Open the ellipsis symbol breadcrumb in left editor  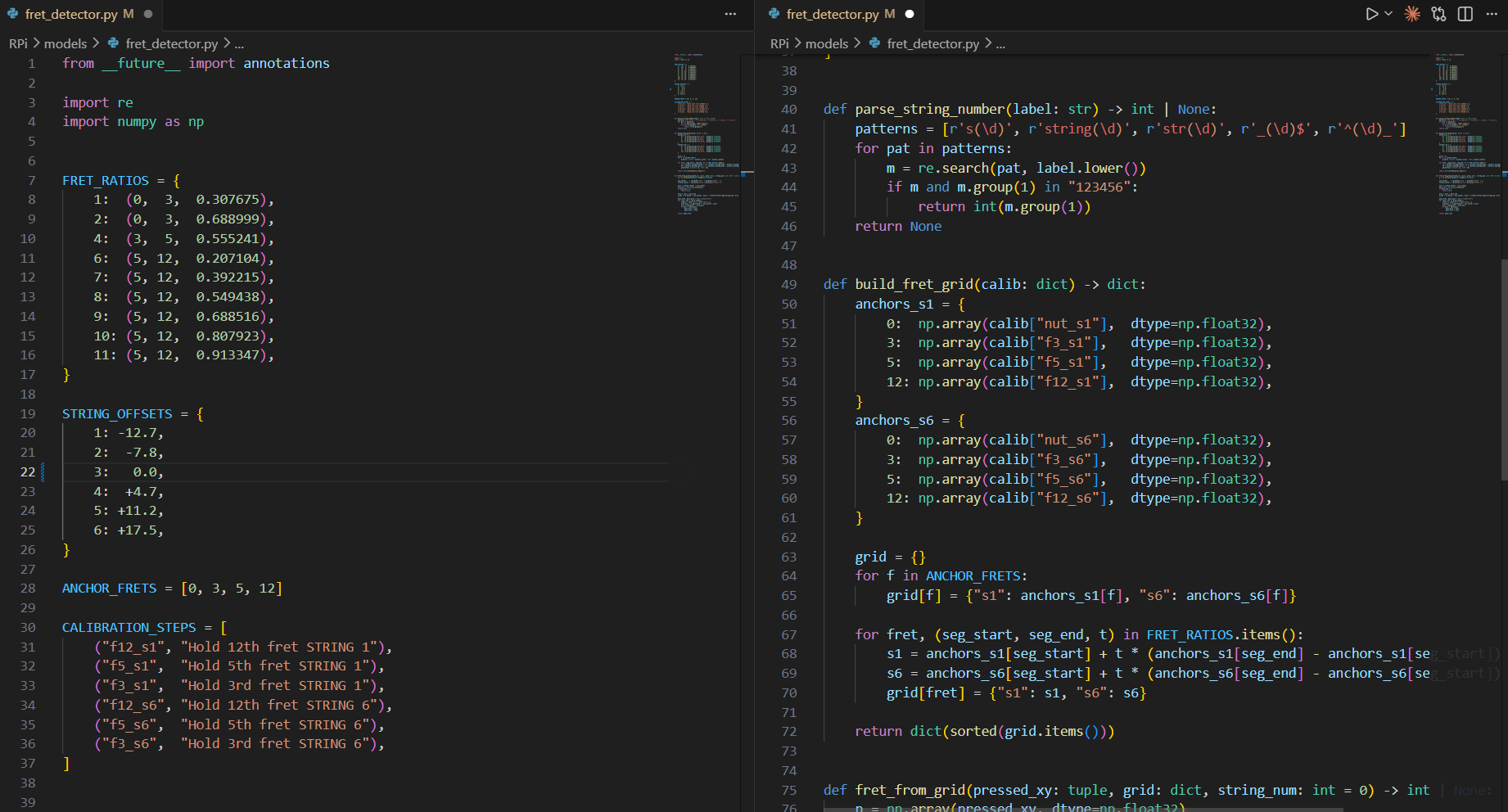[x=239, y=44]
